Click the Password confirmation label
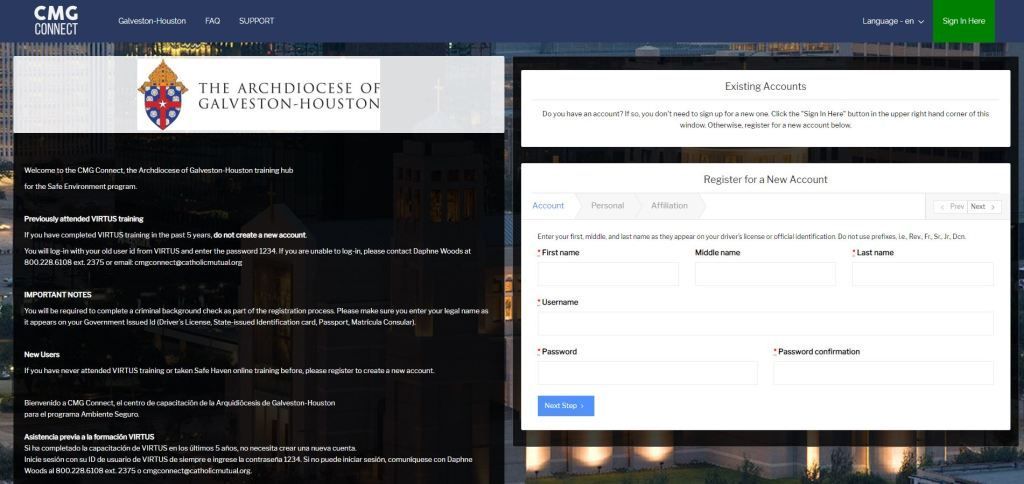Viewport: 1024px width, 484px height. tap(819, 351)
